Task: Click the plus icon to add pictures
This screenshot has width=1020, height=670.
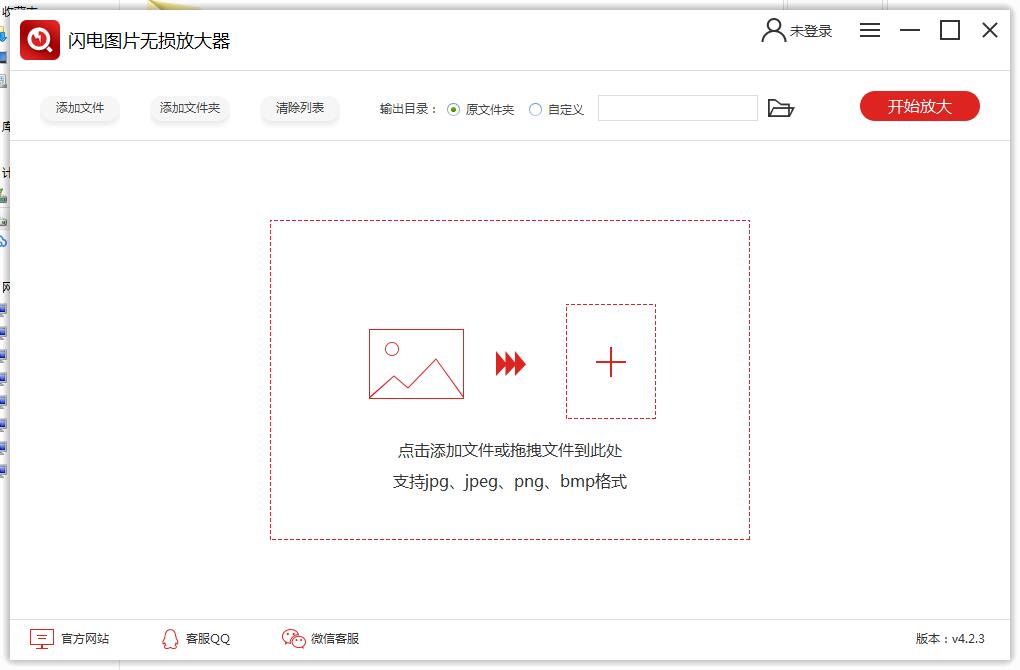Action: click(x=610, y=362)
